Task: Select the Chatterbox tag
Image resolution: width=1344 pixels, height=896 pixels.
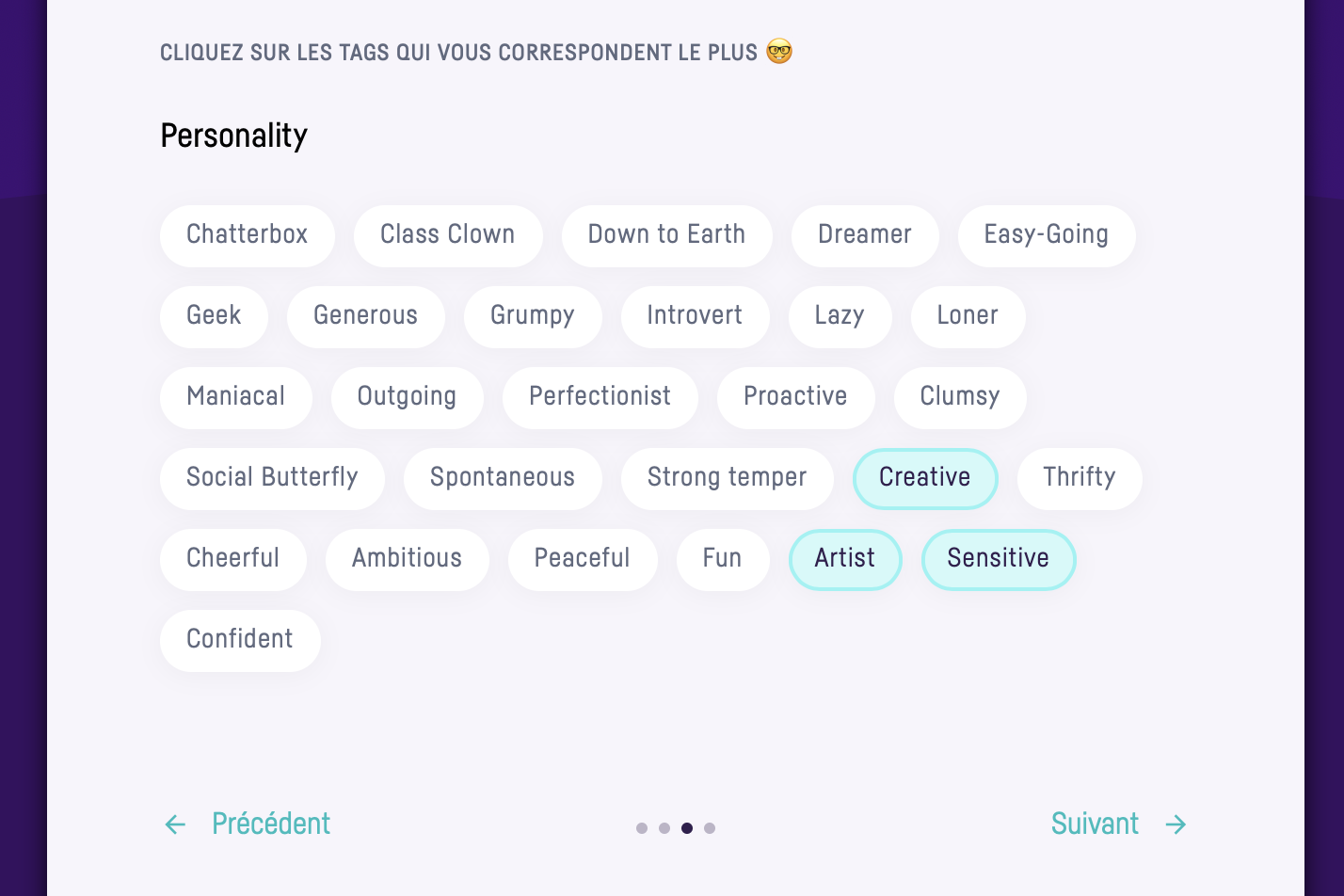Action: 247,235
